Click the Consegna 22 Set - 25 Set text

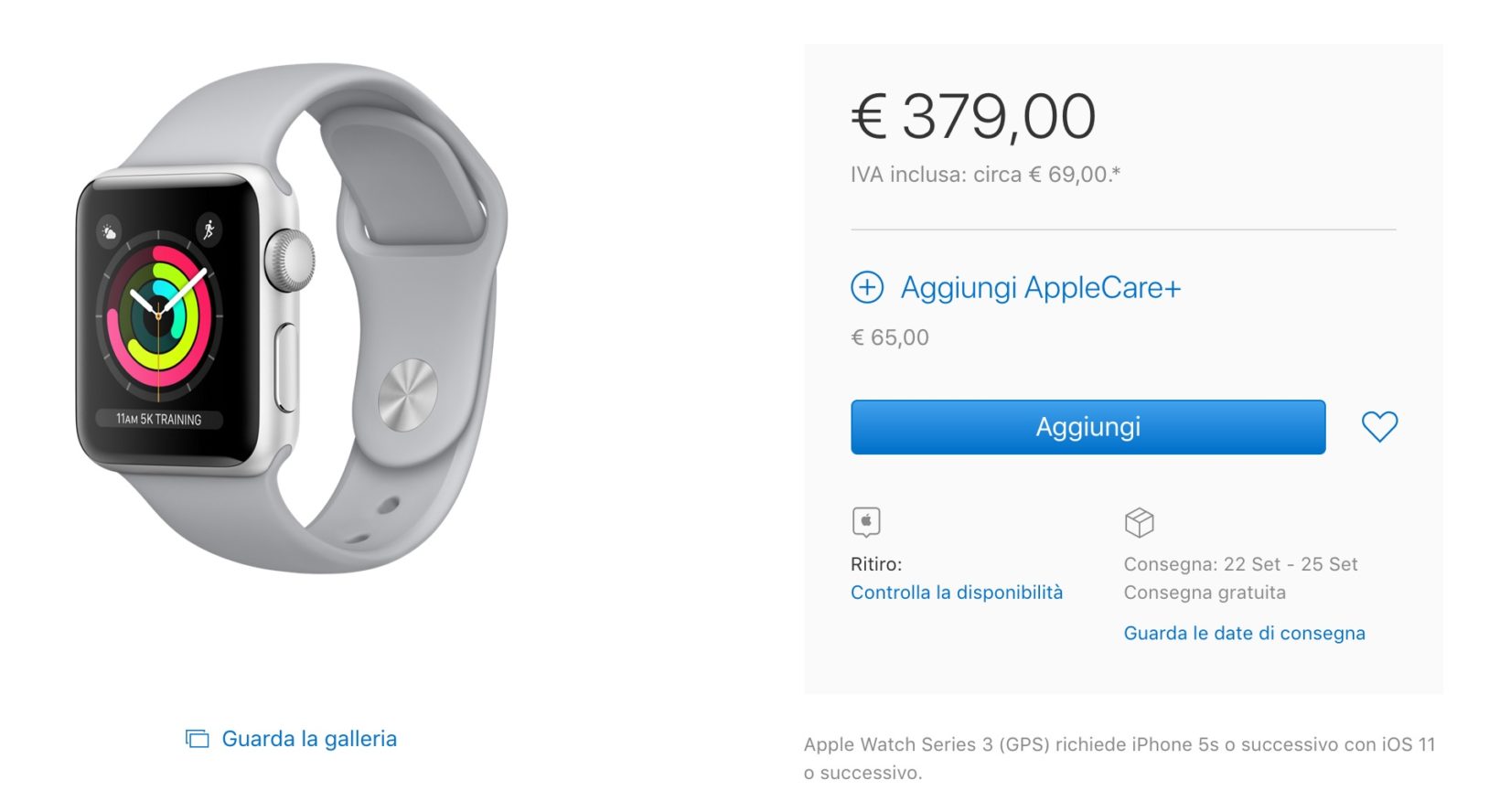pyautogui.click(x=1241, y=564)
